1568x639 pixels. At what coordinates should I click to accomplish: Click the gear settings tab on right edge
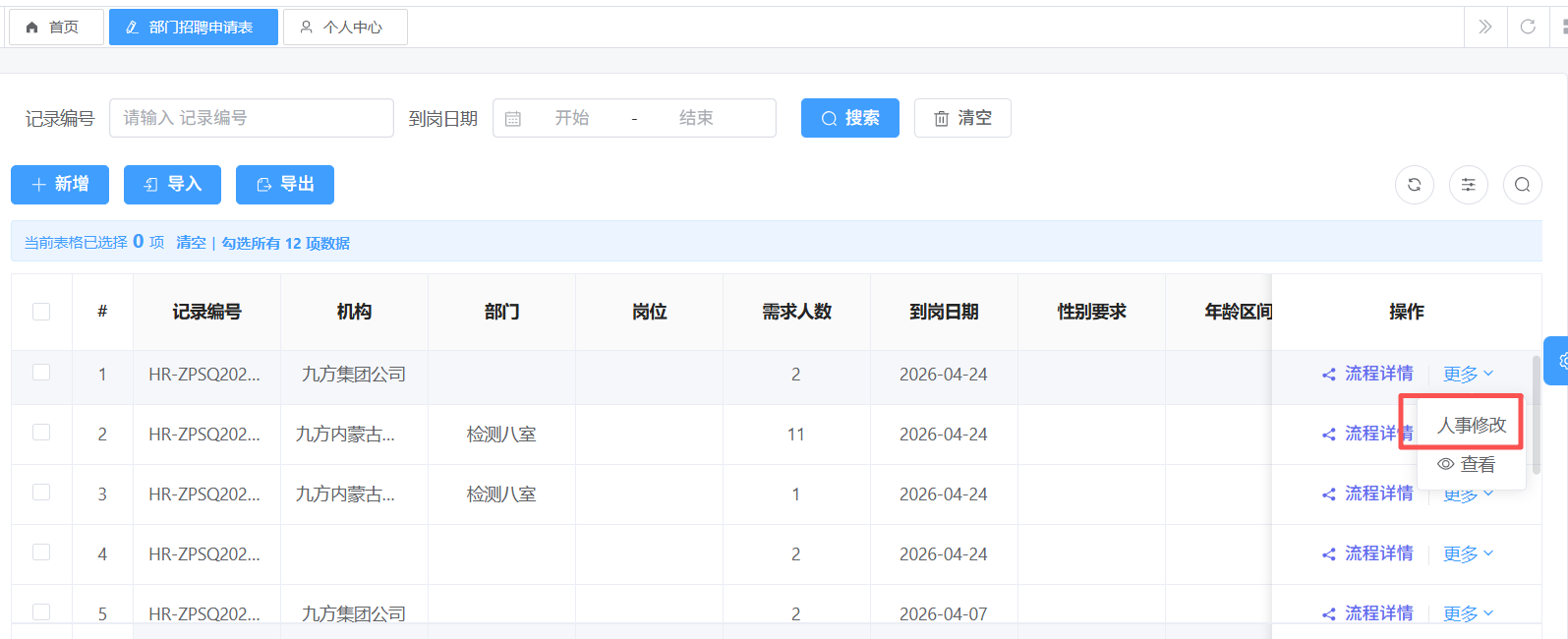pos(1559,361)
